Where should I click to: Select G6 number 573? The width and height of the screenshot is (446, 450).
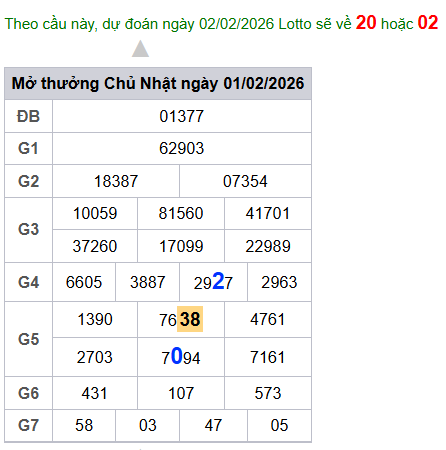tap(268, 393)
